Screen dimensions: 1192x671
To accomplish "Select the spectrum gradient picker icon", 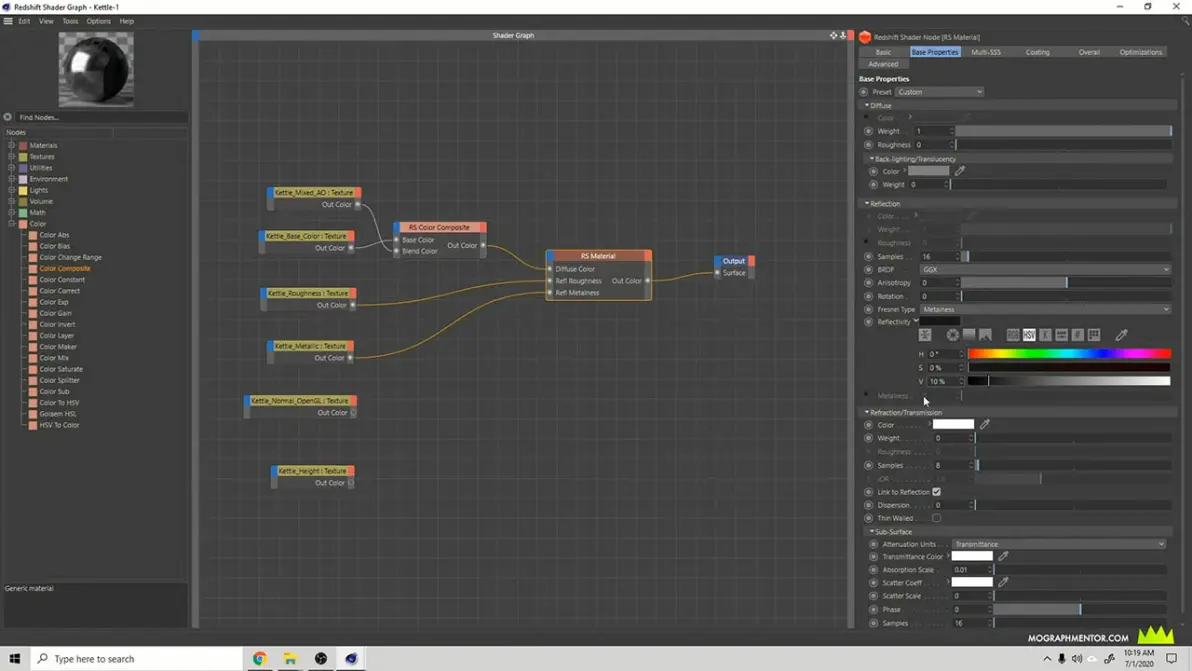I will click(969, 335).
